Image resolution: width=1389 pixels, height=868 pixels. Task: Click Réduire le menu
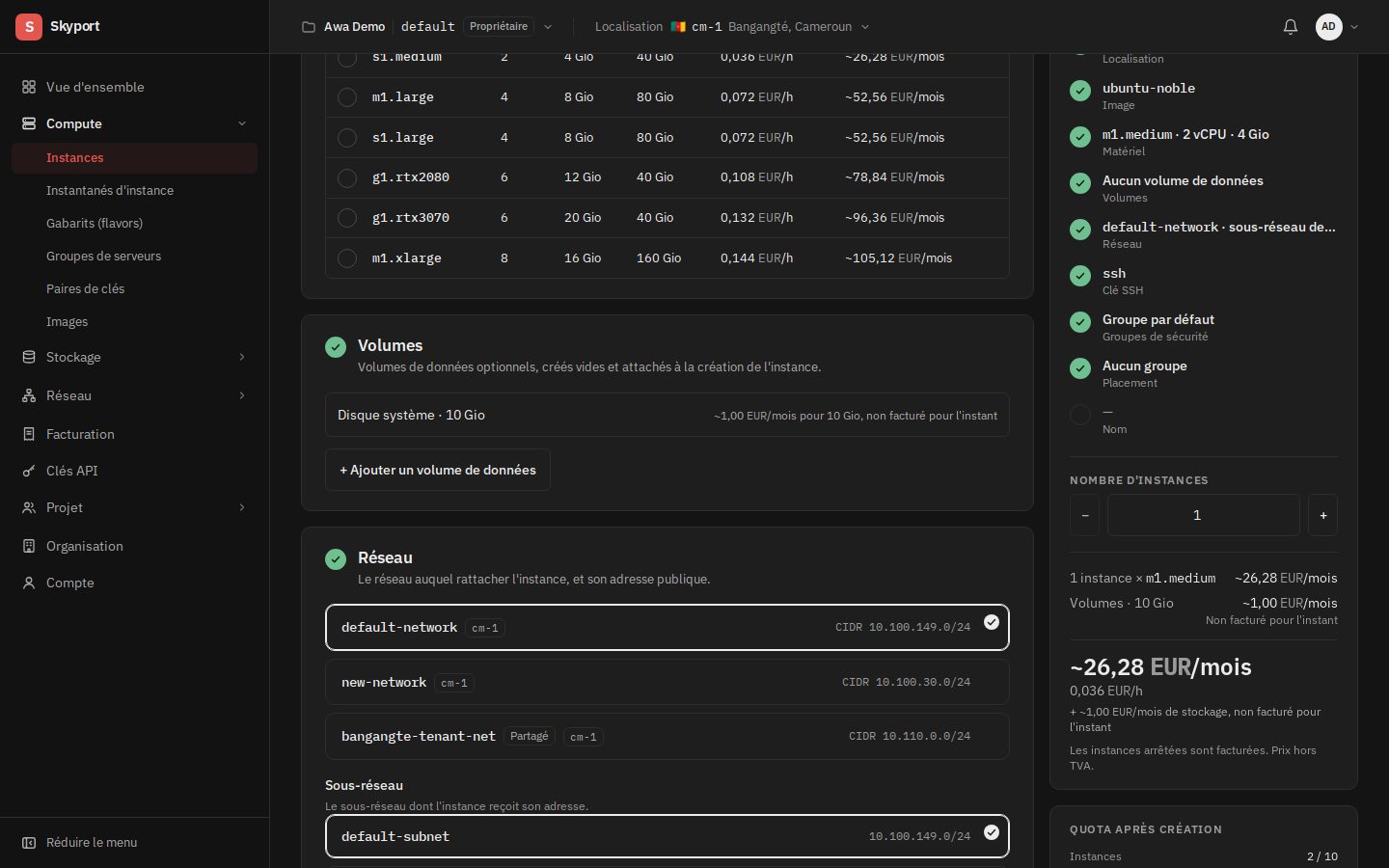point(92,842)
